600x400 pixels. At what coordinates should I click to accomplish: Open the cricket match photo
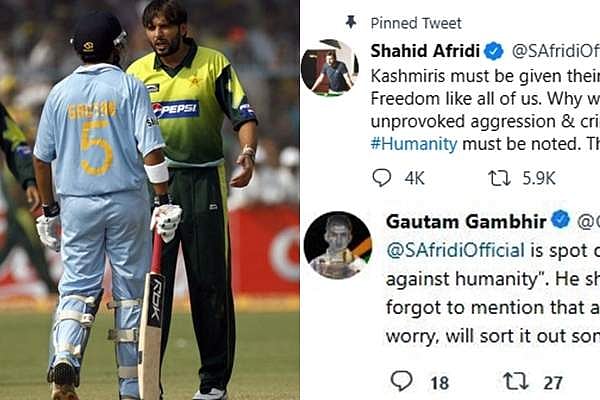coord(150,200)
